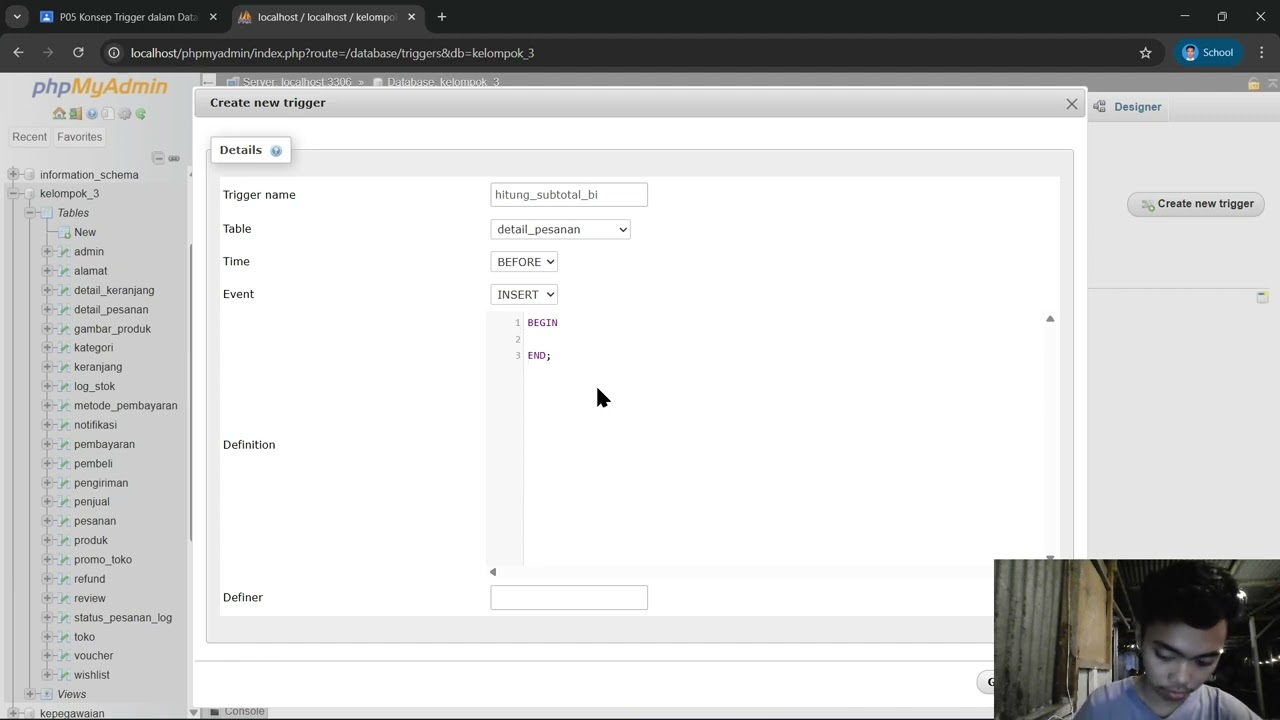1280x720 pixels.
Task: Open the Chrome three-dot menu
Action: [1262, 52]
